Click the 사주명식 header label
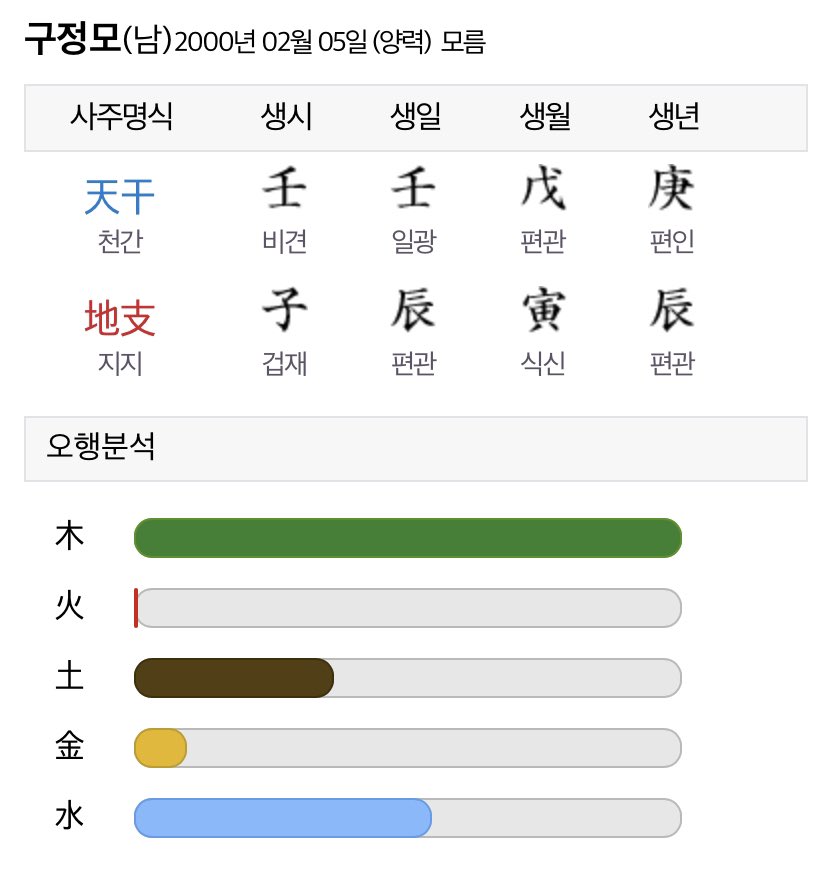828x877 pixels. tap(121, 117)
